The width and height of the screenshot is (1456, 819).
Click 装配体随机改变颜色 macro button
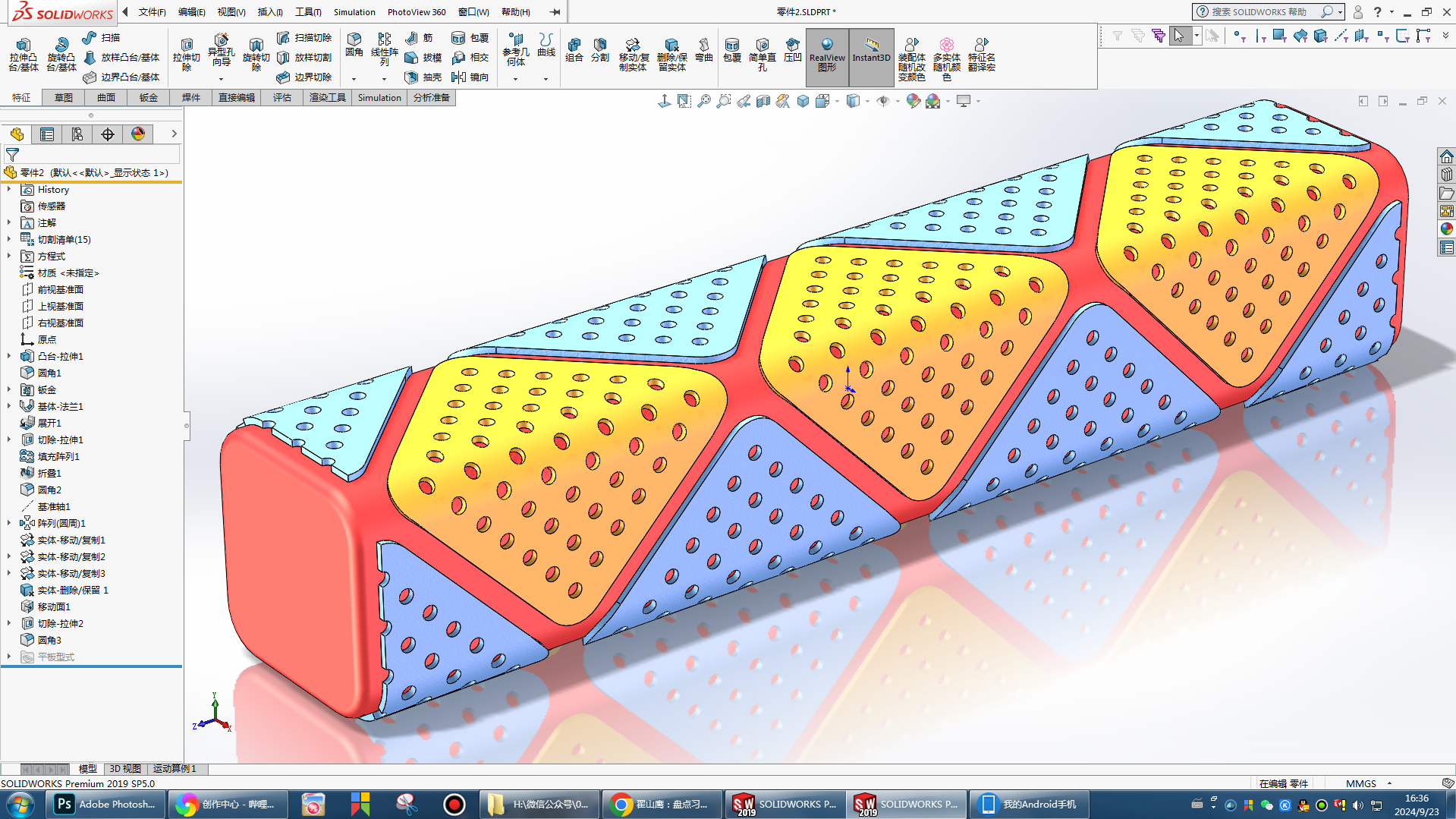(x=912, y=59)
